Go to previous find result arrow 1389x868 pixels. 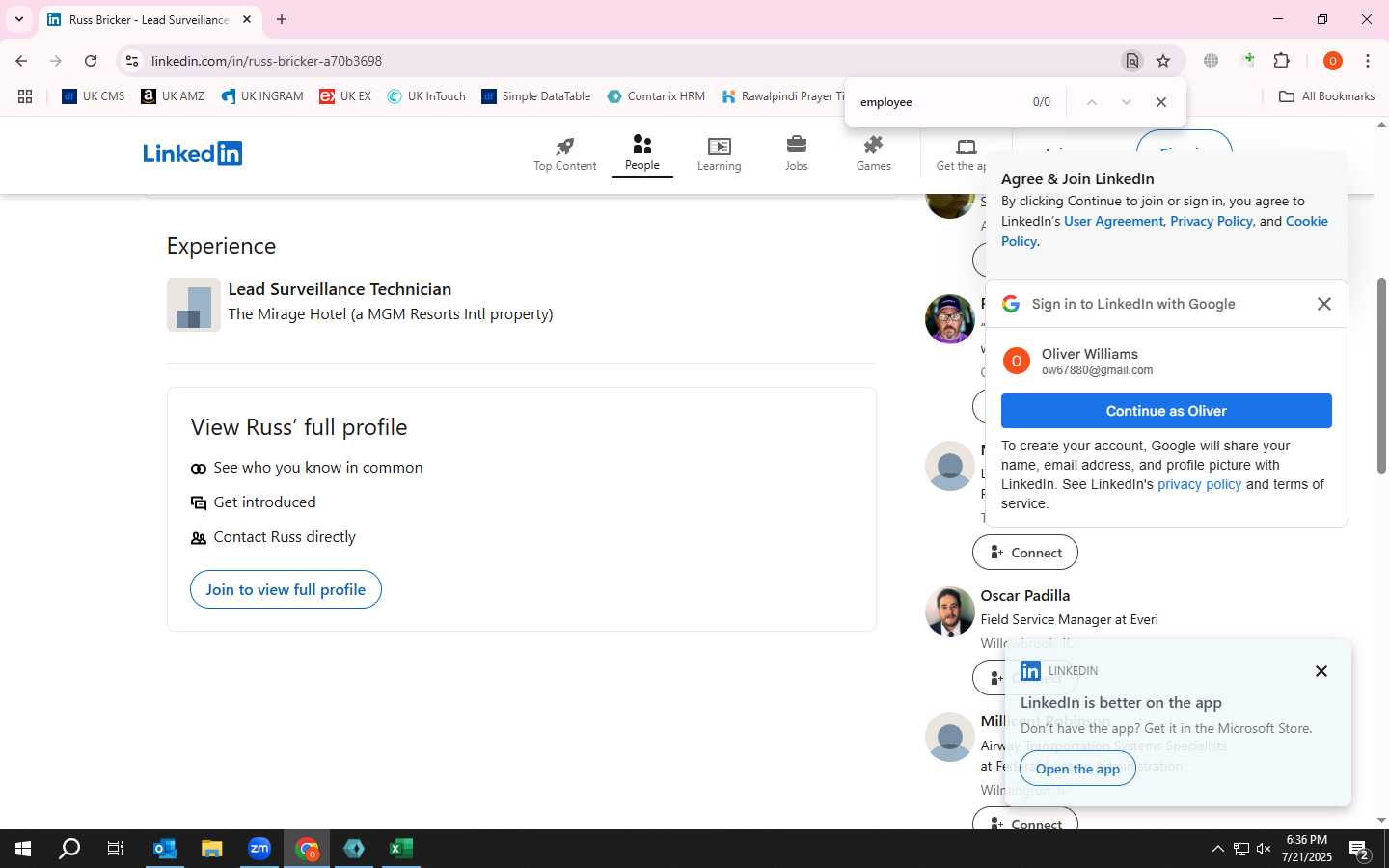[x=1091, y=102]
